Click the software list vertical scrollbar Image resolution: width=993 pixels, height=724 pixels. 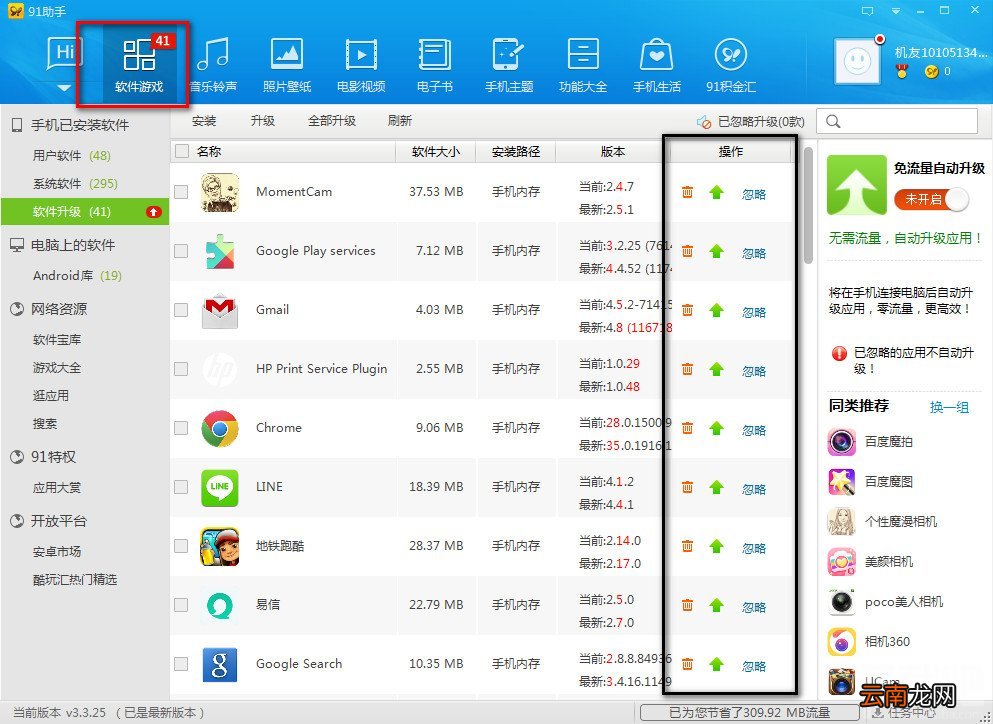point(808,206)
